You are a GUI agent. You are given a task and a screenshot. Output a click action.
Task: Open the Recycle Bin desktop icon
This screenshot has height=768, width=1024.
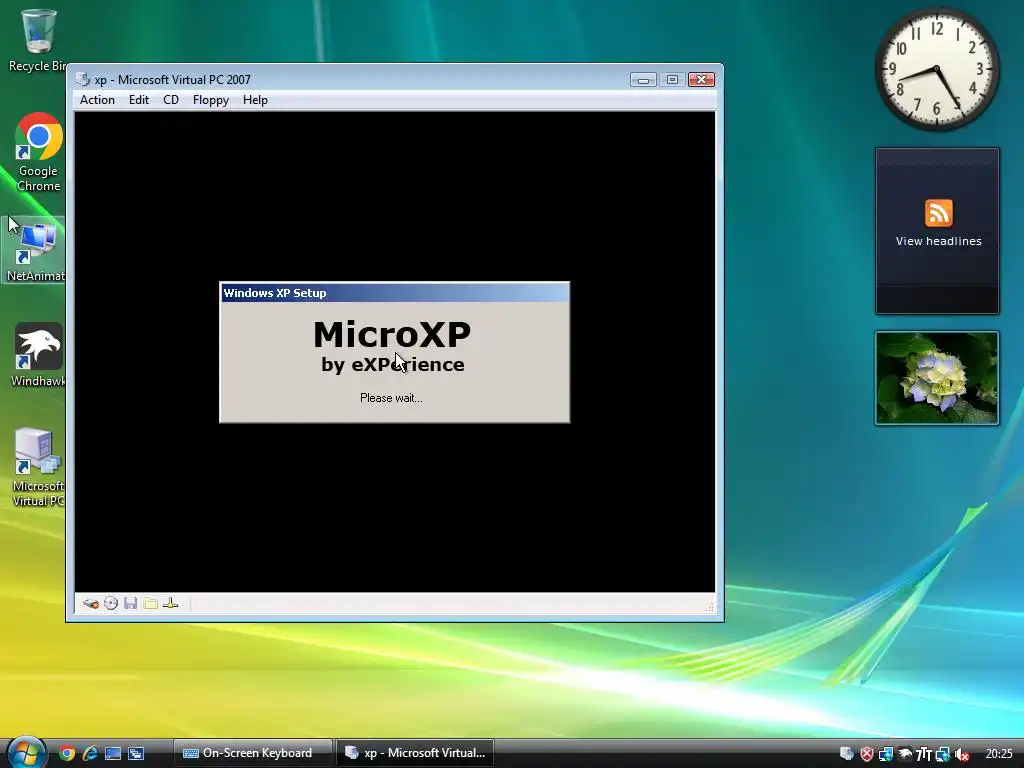(38, 39)
